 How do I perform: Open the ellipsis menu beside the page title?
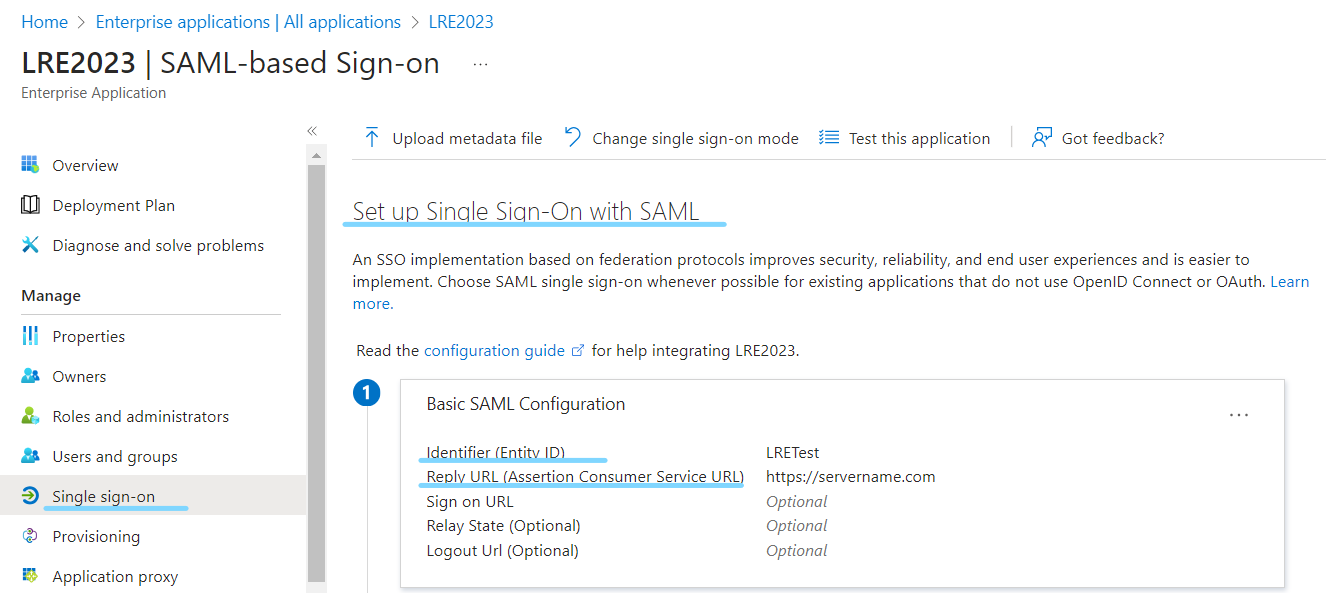coord(480,64)
